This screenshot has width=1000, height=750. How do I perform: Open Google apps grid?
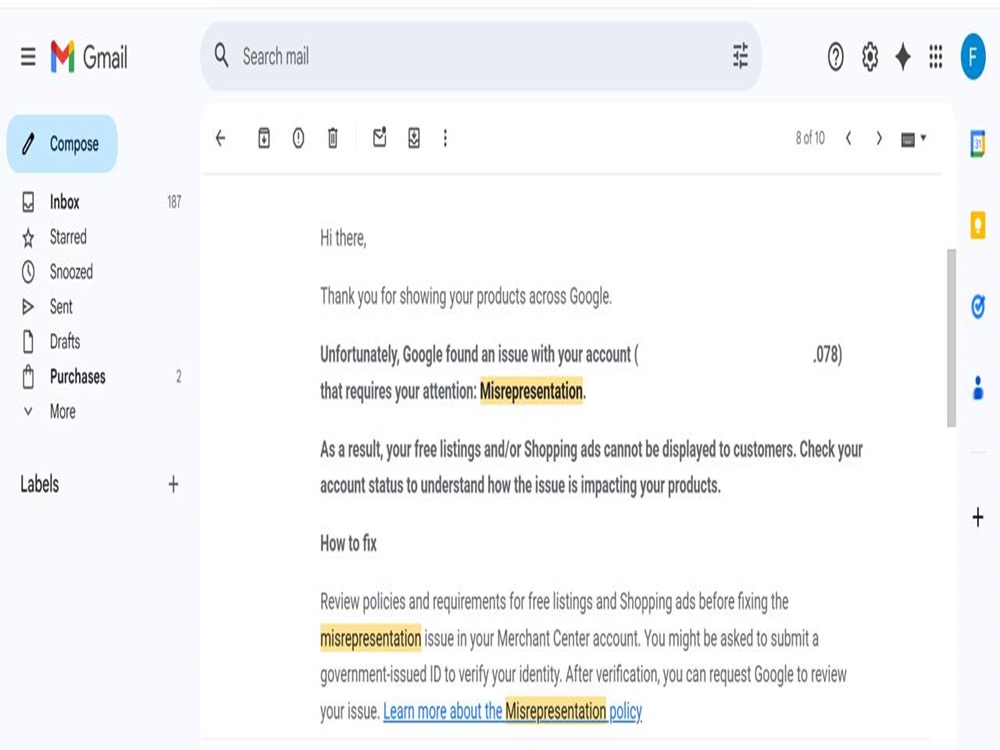tap(936, 57)
